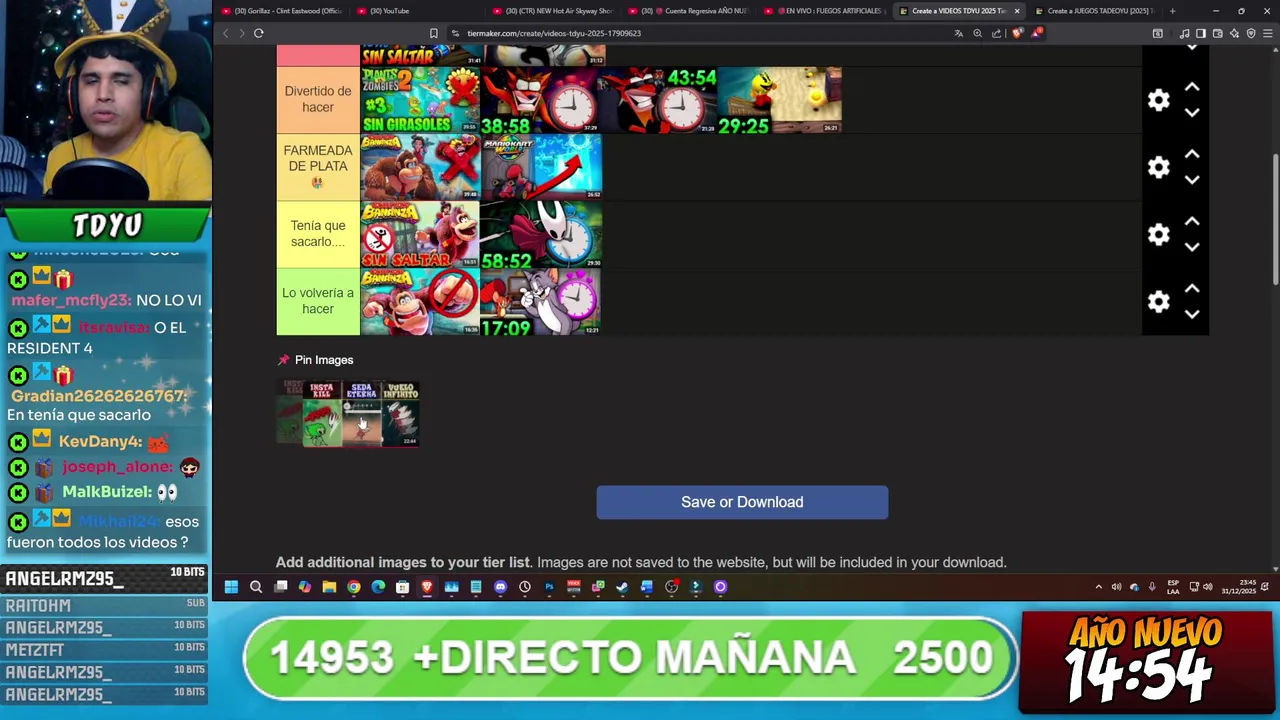The width and height of the screenshot is (1280, 720).
Task: Open settings gear for 'Tenía que sacarlo' tier
Action: (1158, 234)
